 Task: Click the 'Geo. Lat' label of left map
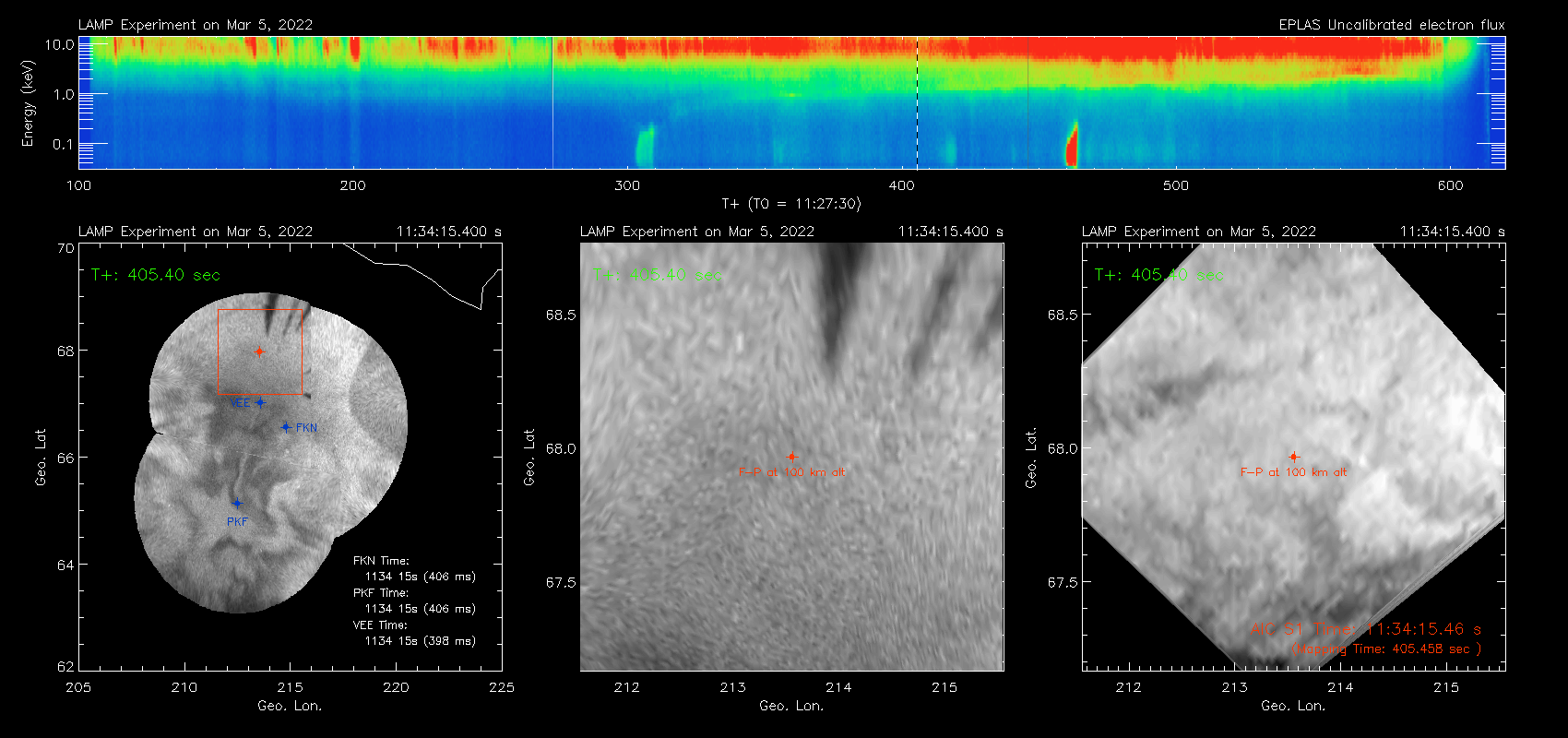(x=41, y=458)
